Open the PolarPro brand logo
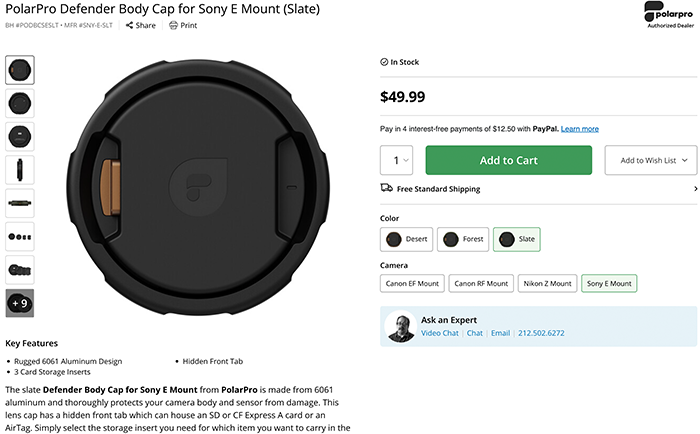Screen dimensions: 700x434 tap(670, 15)
